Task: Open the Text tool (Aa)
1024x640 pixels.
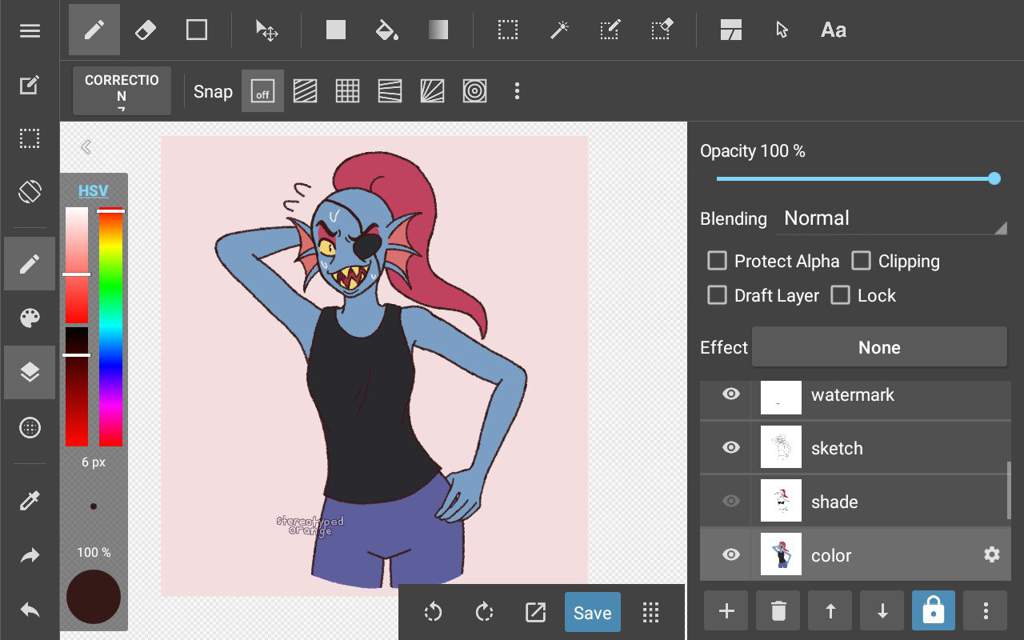Action: [833, 30]
